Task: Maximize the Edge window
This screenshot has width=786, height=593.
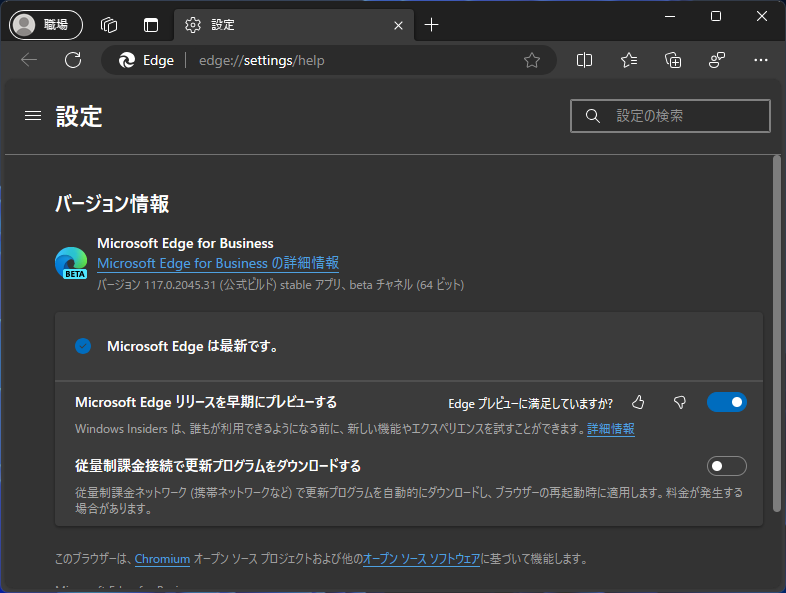Action: pos(716,17)
